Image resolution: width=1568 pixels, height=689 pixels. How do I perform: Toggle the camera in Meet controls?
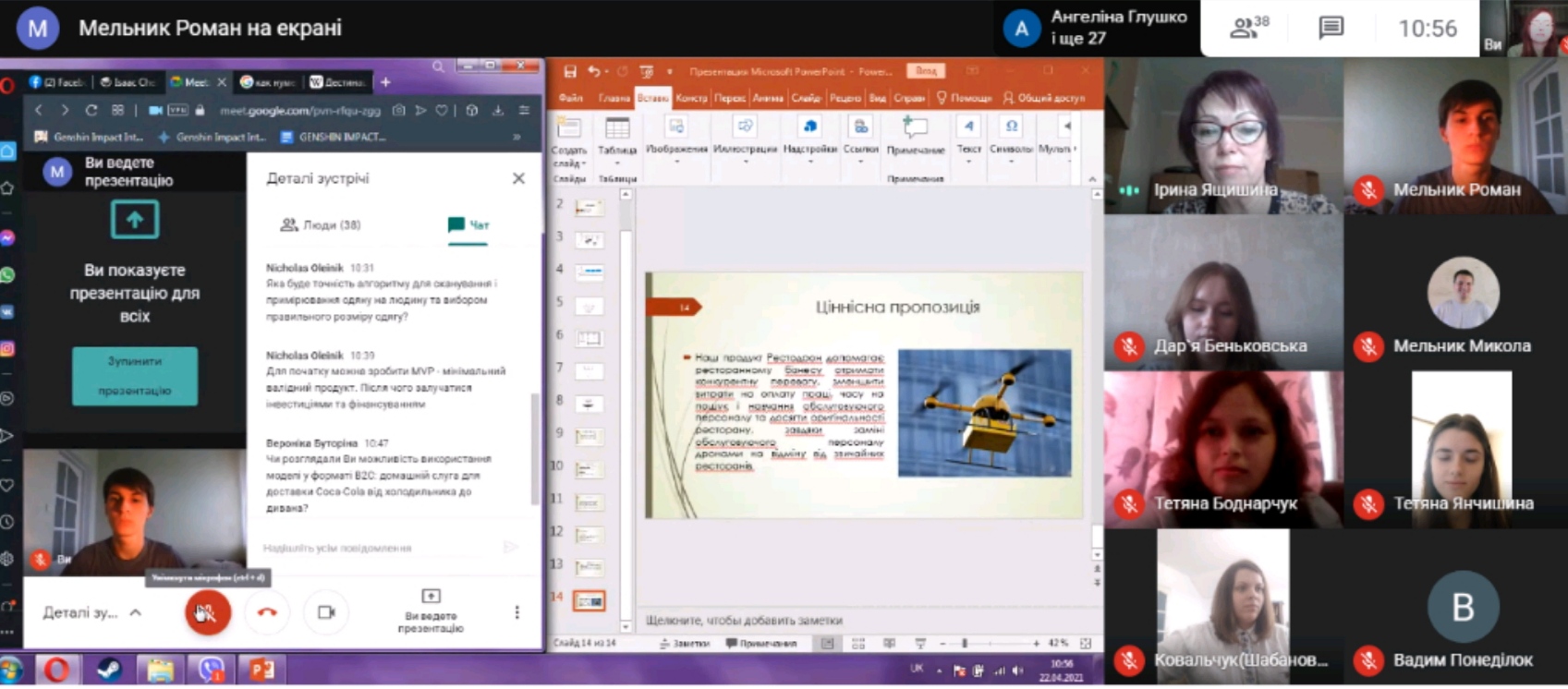click(326, 612)
